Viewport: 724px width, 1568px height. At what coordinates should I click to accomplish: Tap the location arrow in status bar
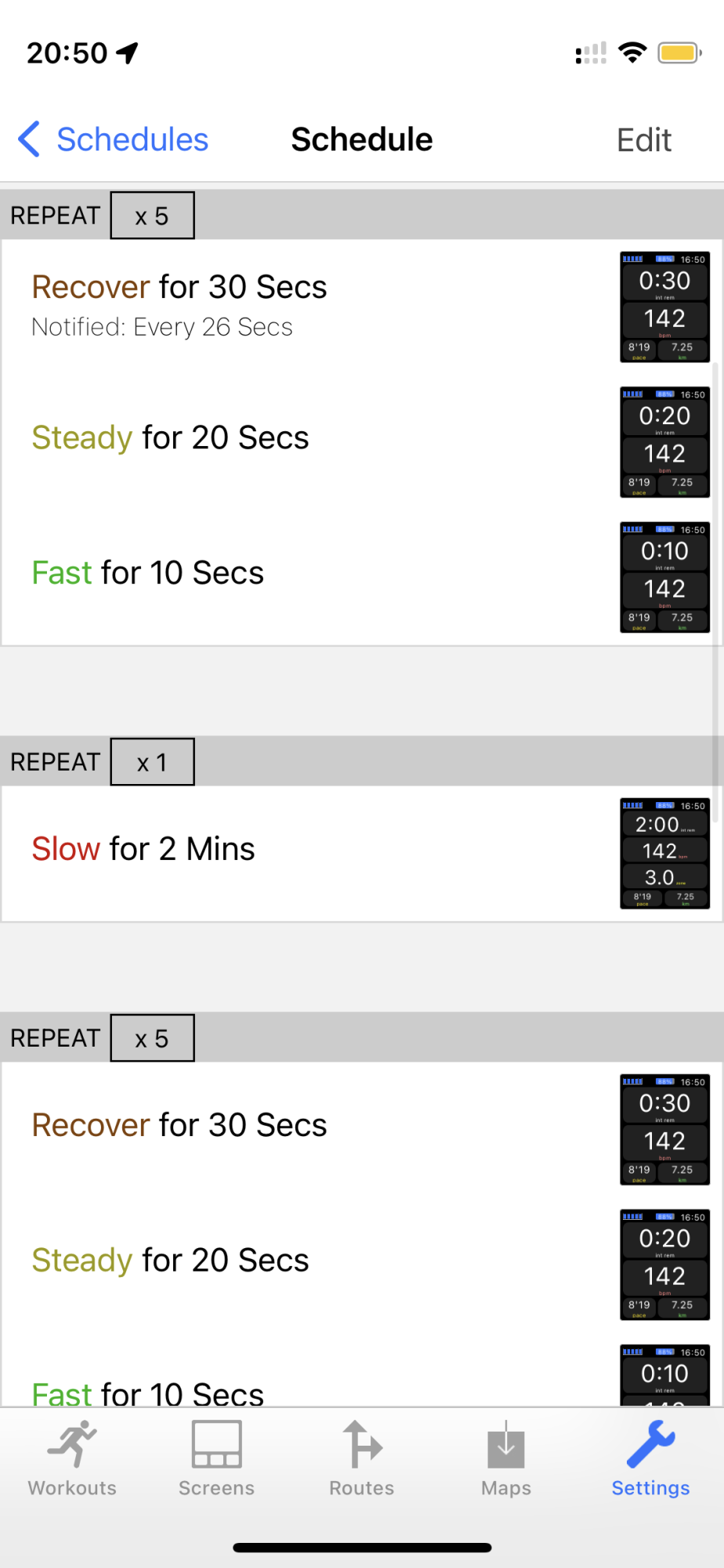128,53
